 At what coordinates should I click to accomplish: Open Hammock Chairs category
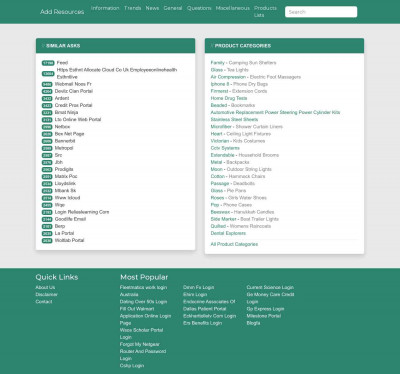[x=247, y=176]
